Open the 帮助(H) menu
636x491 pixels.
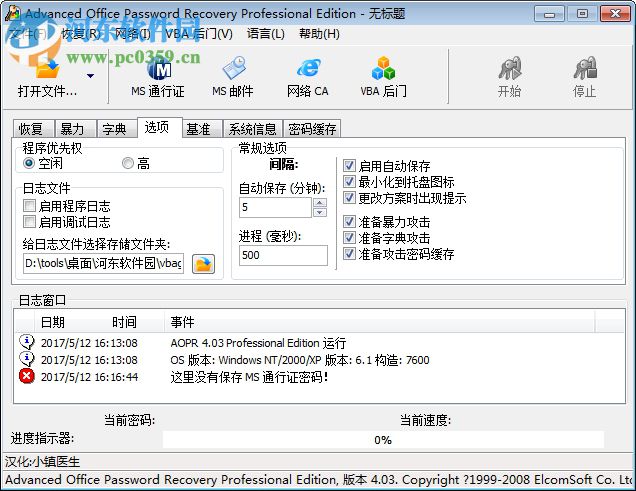[319, 34]
